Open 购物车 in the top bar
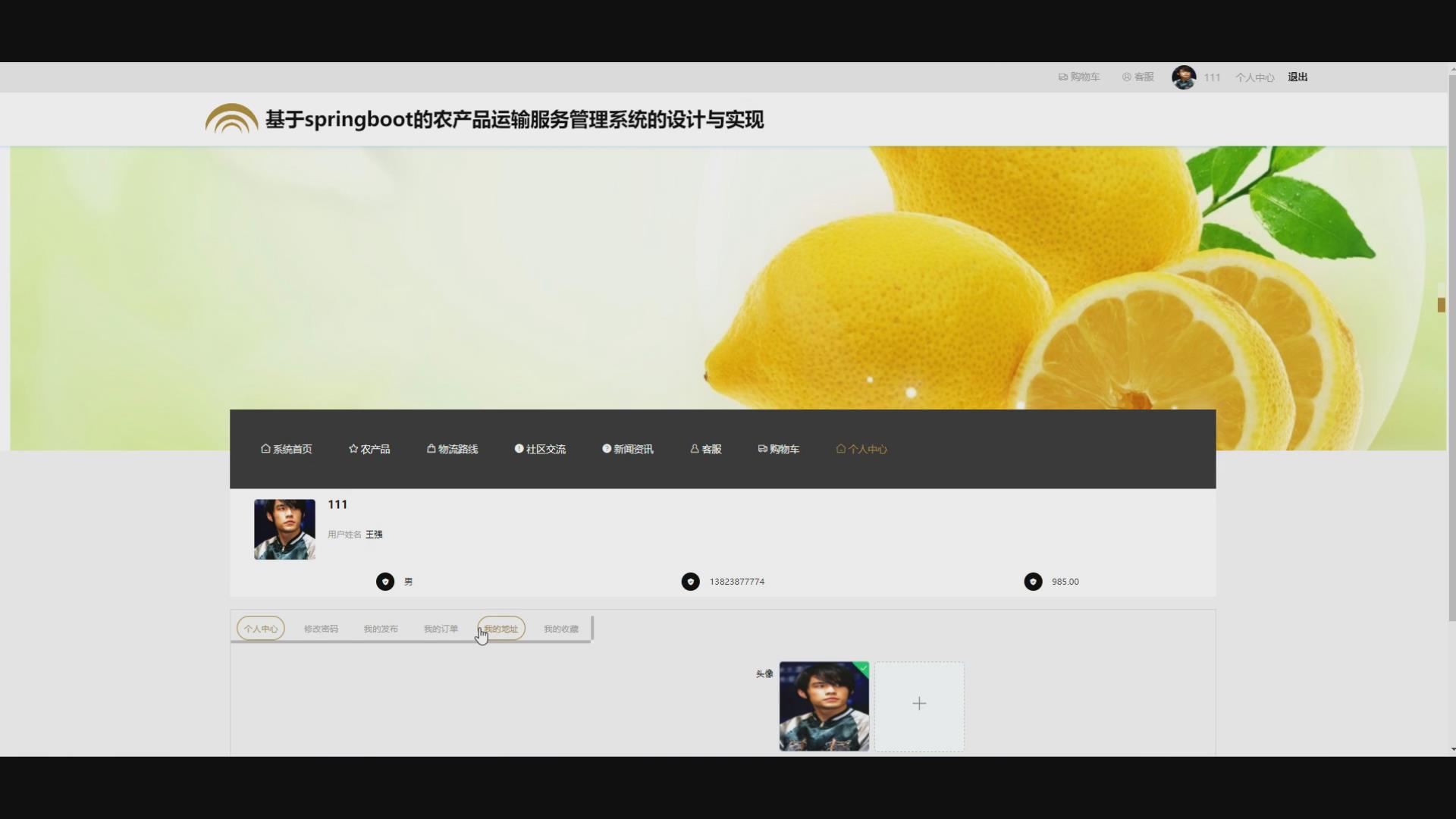1456x819 pixels. [x=1078, y=77]
